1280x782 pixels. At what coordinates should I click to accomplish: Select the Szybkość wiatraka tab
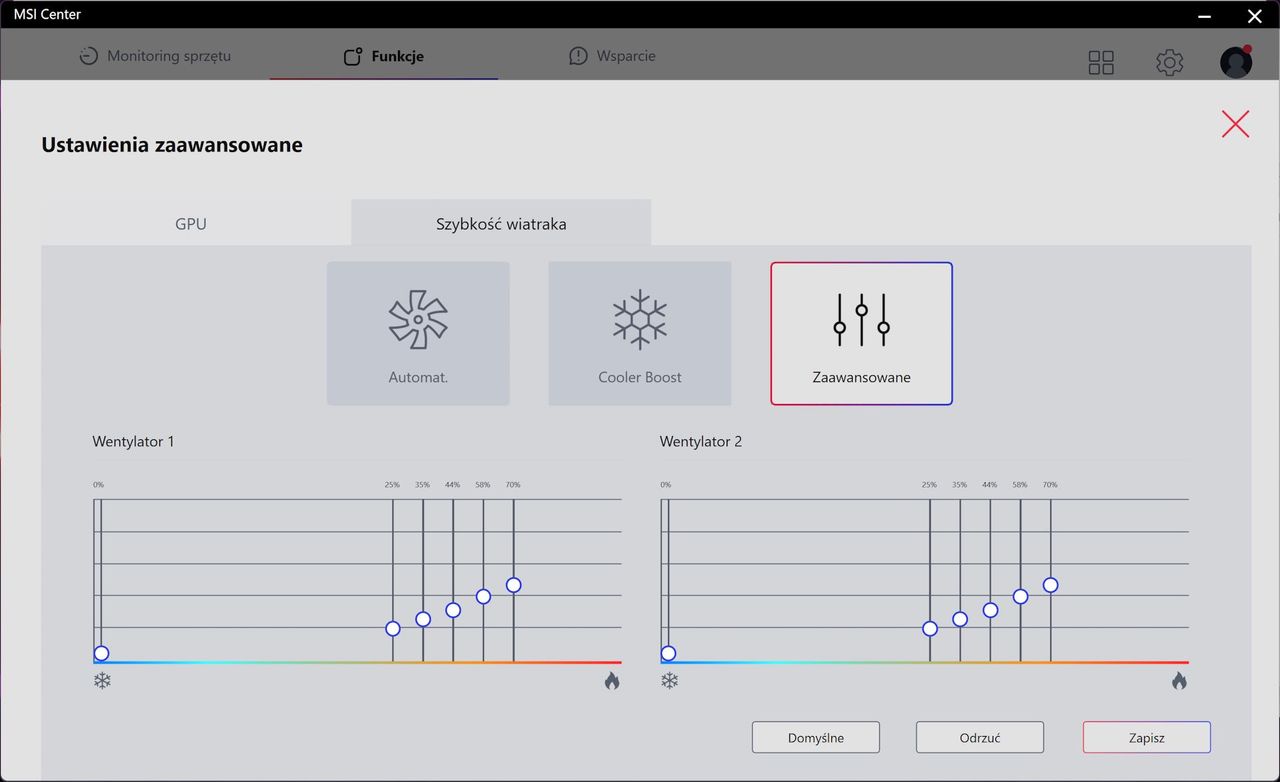click(x=501, y=223)
